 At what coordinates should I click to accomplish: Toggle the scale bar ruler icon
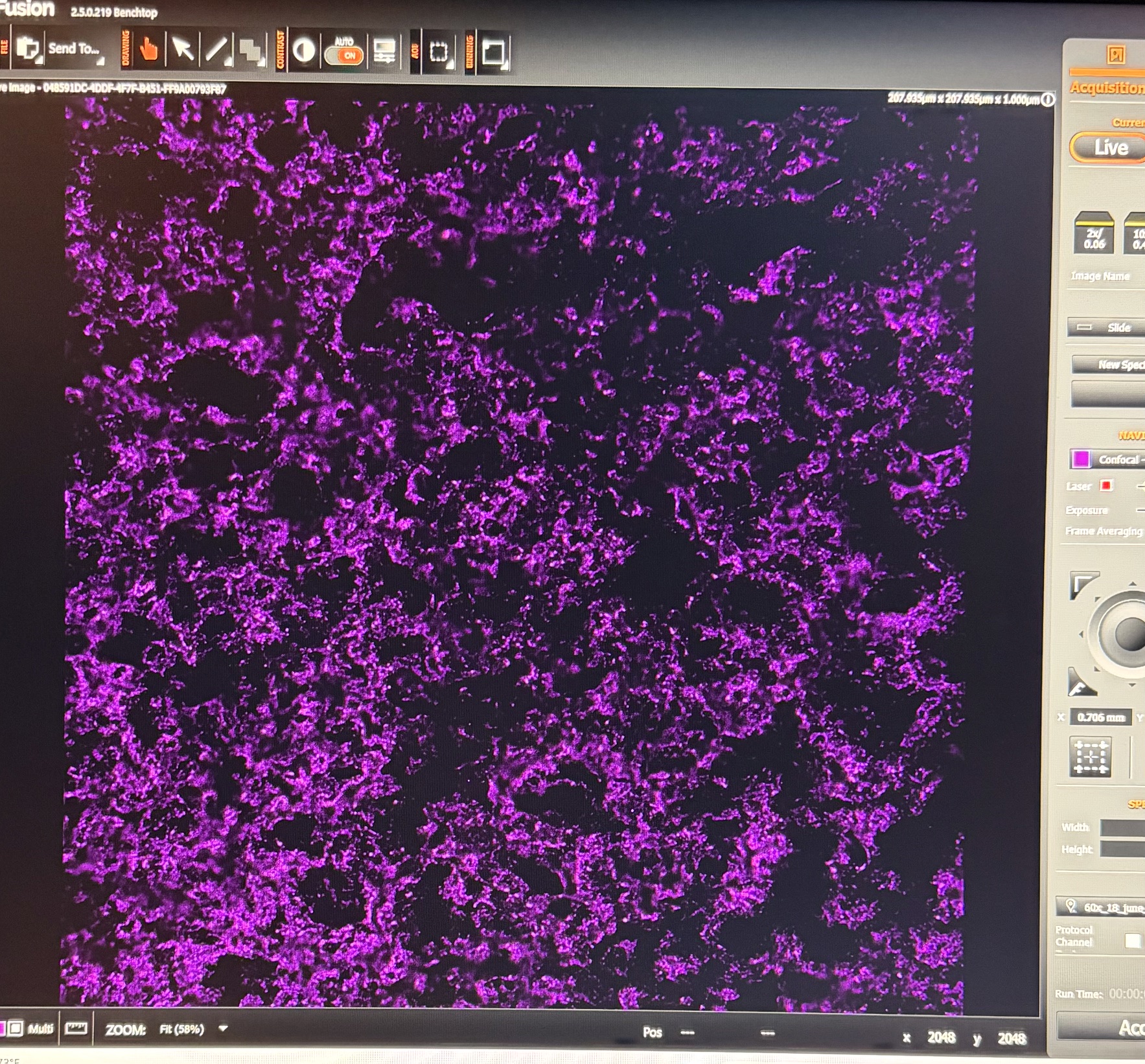coord(76,1028)
